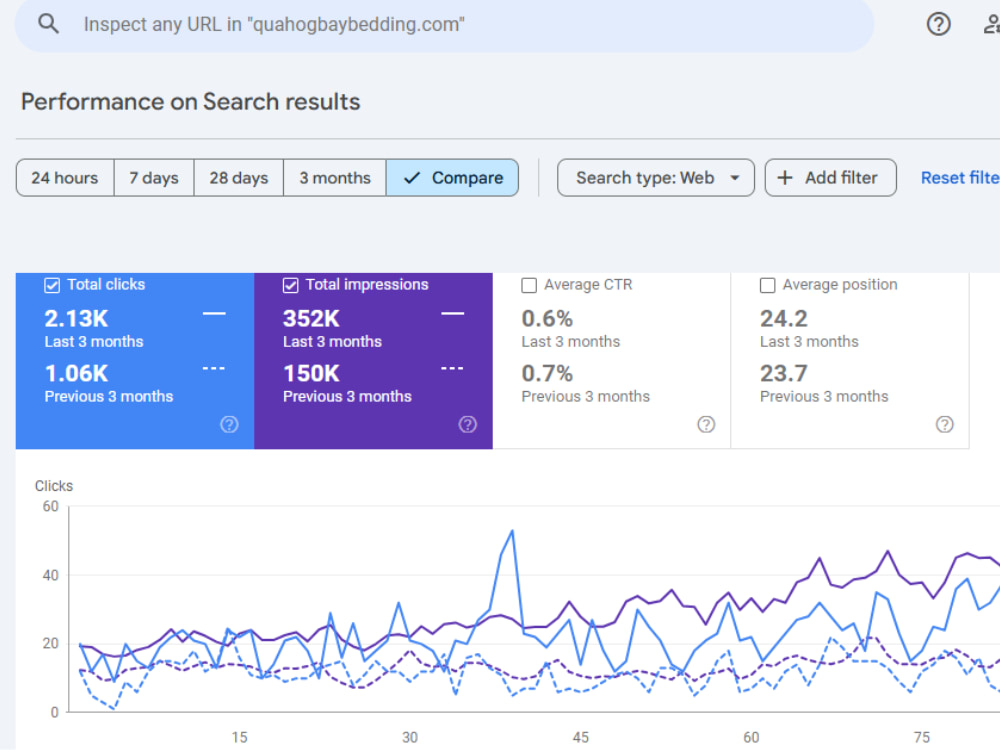Click the 1.06K previous clicks value
The width and height of the screenshot is (1000, 750).
(77, 373)
